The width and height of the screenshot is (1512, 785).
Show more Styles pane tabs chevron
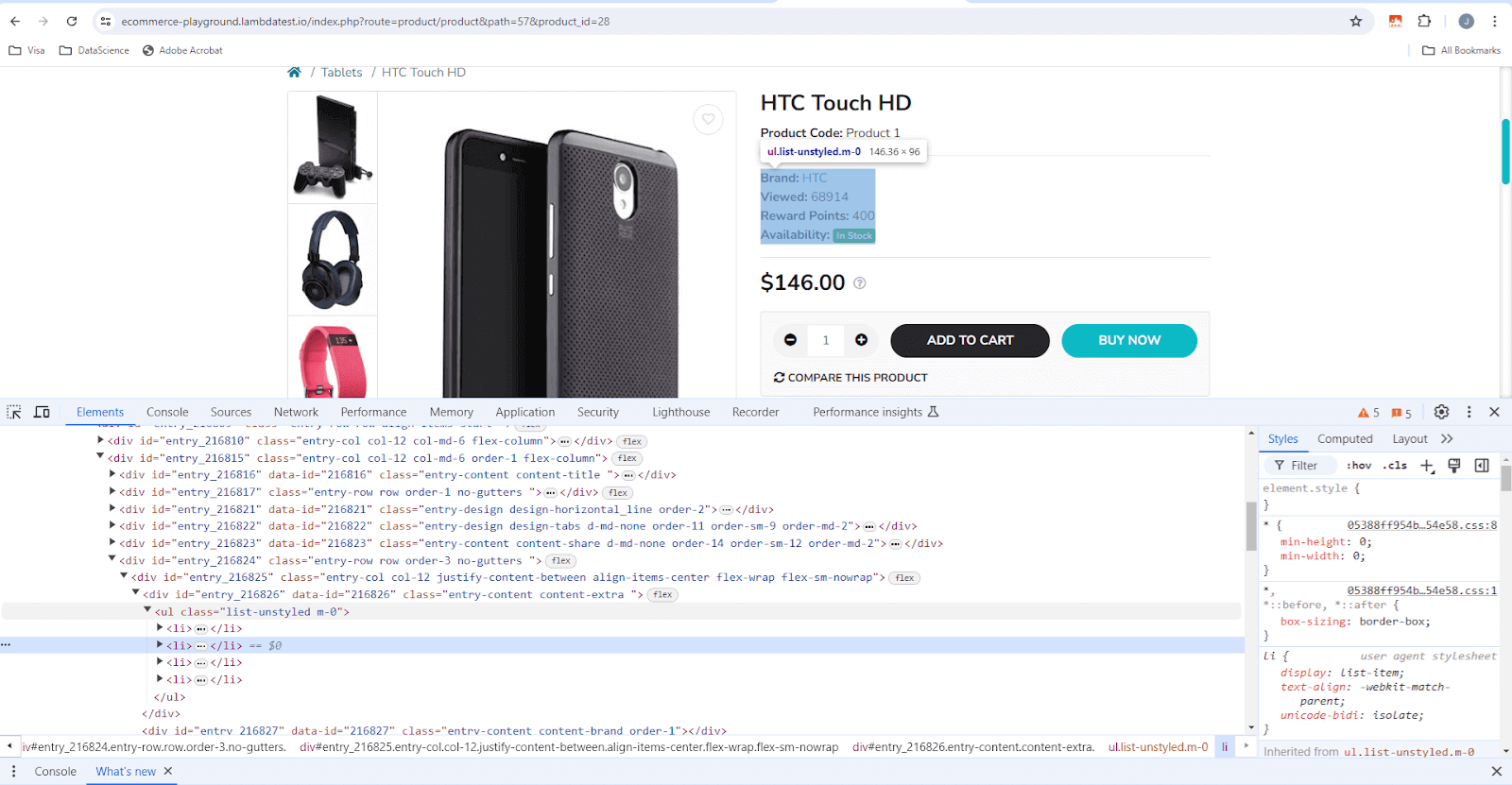tap(1447, 439)
